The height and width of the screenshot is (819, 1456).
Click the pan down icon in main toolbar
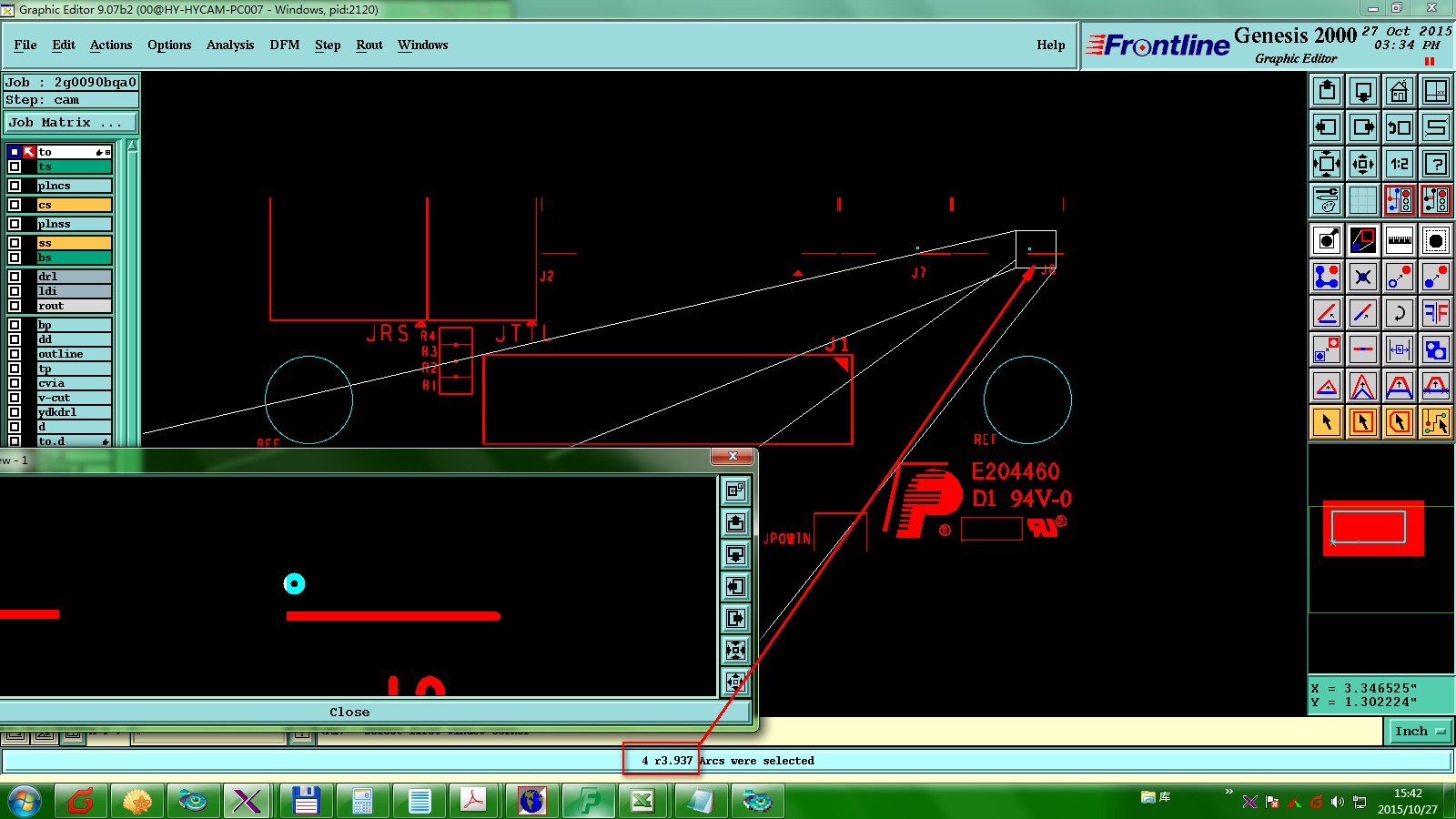[1363, 91]
